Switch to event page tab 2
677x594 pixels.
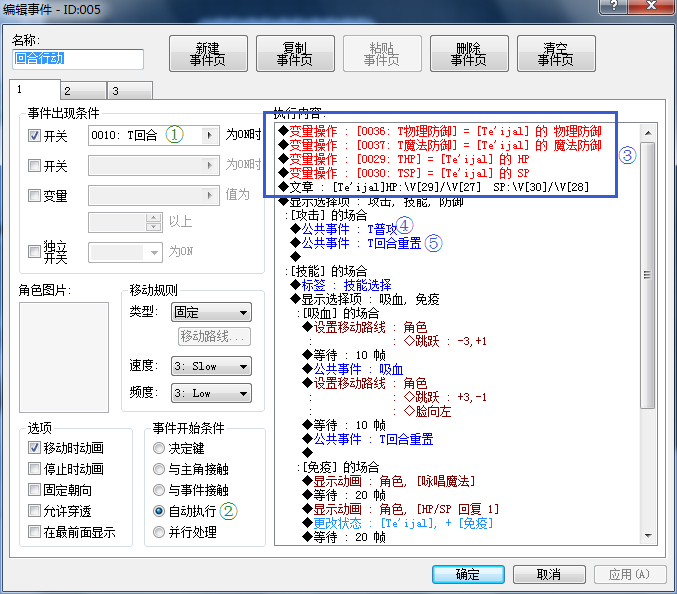point(83,91)
